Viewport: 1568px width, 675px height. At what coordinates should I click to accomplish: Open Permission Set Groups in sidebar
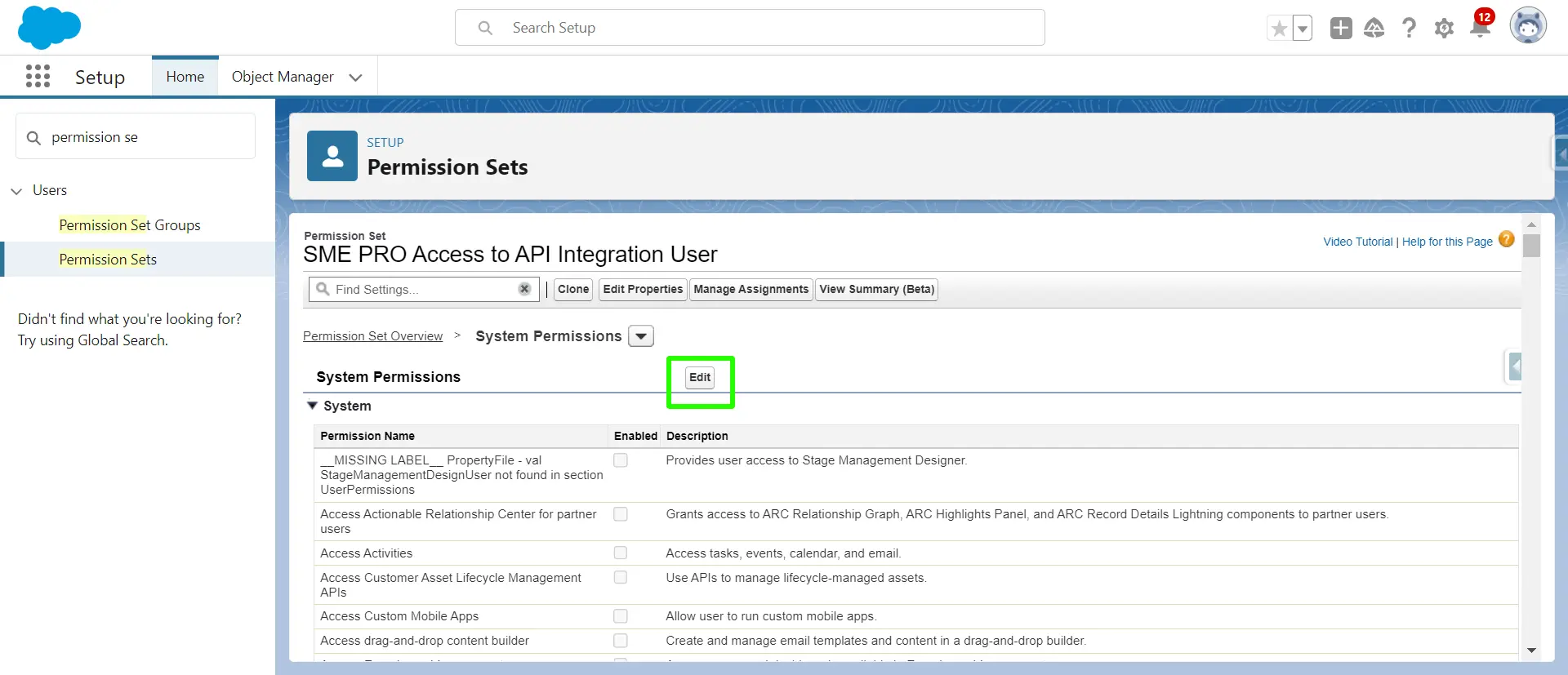[130, 225]
